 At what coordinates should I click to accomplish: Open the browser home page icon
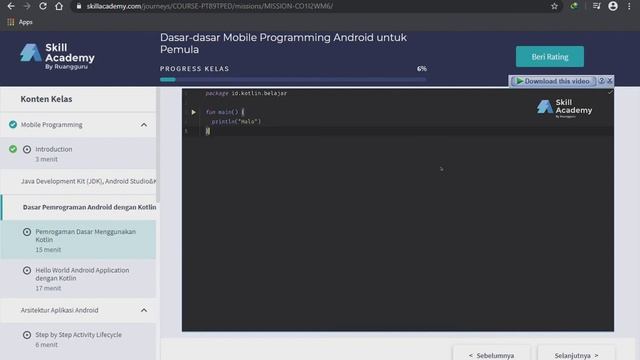click(x=59, y=6)
